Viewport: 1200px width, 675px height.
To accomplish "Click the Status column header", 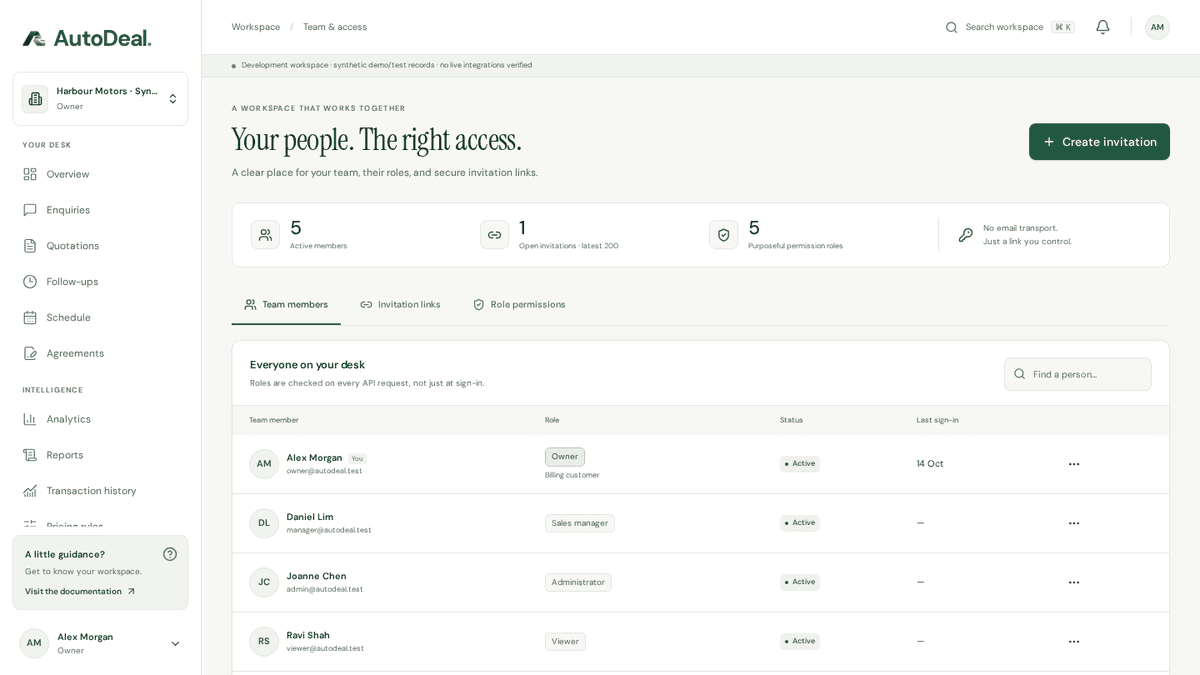I will coord(791,420).
